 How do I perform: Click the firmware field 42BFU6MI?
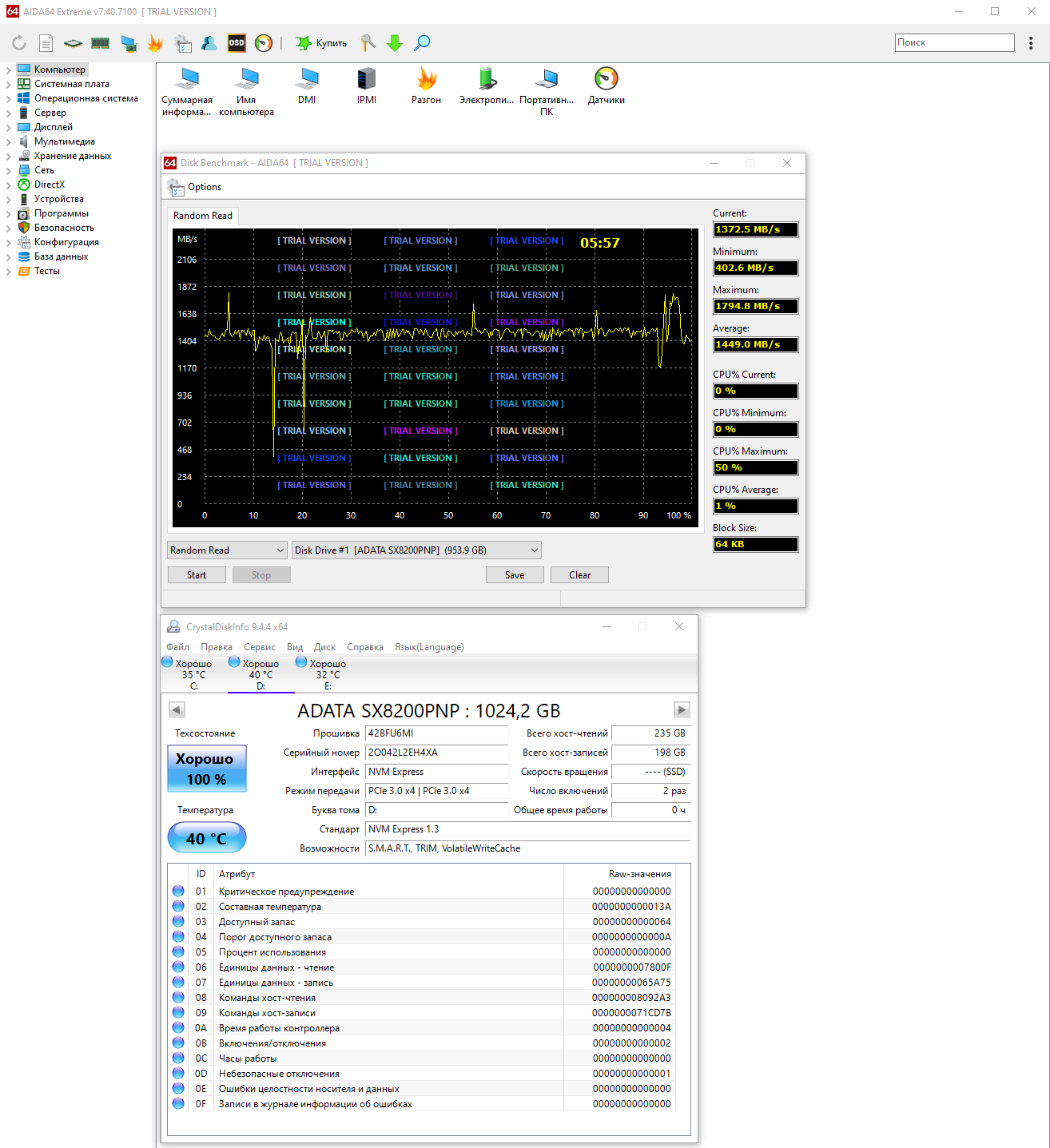[436, 733]
